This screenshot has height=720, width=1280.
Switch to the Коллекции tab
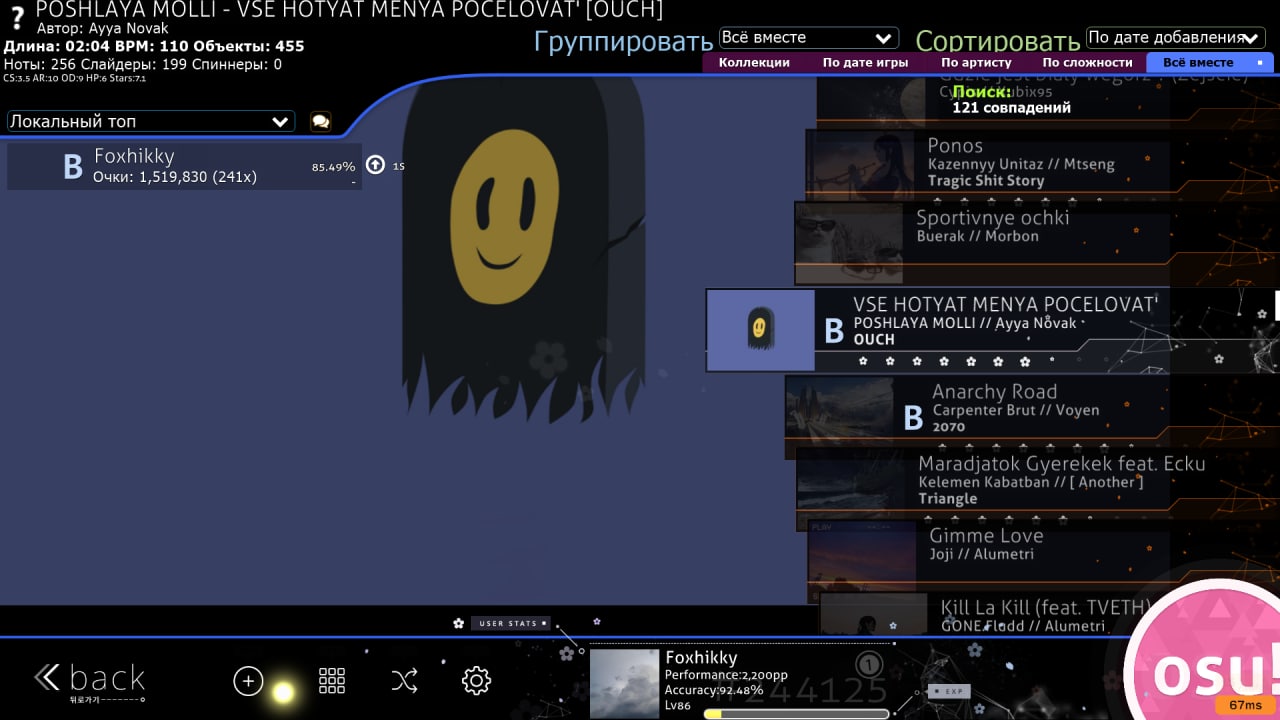coord(754,62)
